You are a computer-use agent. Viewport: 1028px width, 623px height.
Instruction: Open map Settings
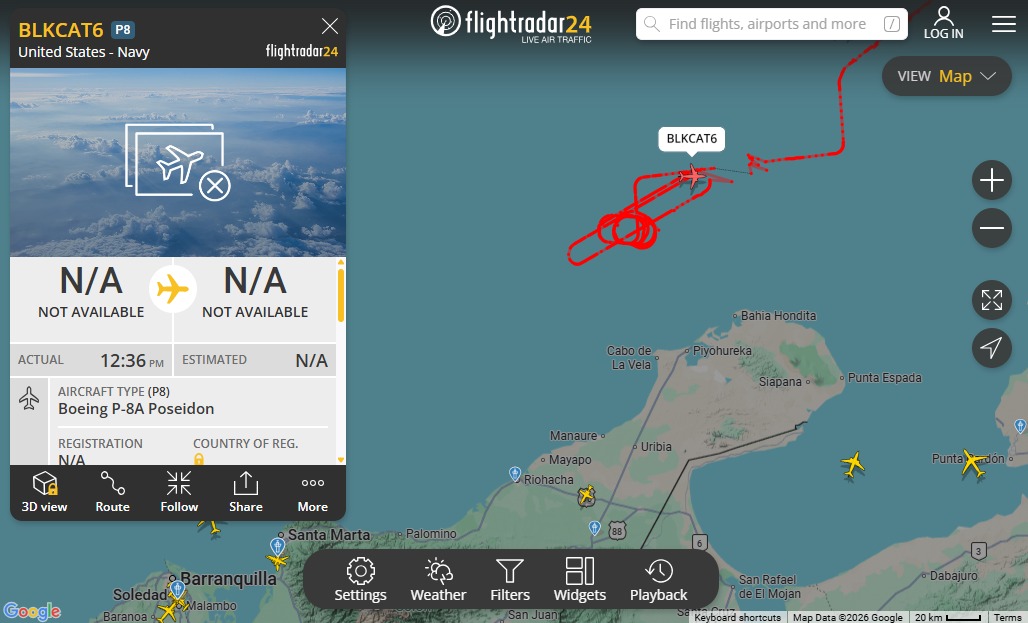click(x=361, y=580)
